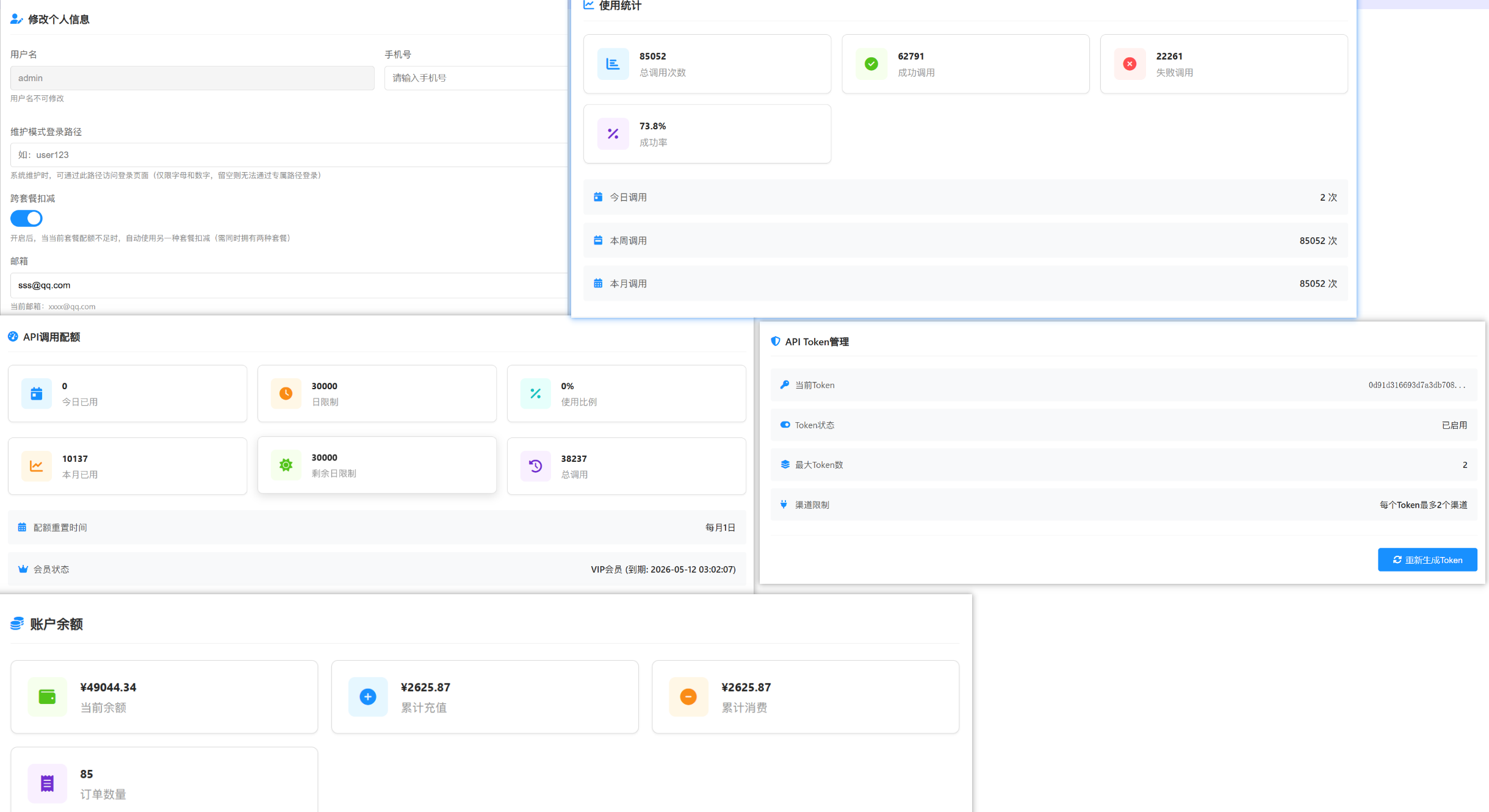The width and height of the screenshot is (1489, 812).
Task: Click the user edit icon beside 修改个人信息
Action: tap(16, 19)
